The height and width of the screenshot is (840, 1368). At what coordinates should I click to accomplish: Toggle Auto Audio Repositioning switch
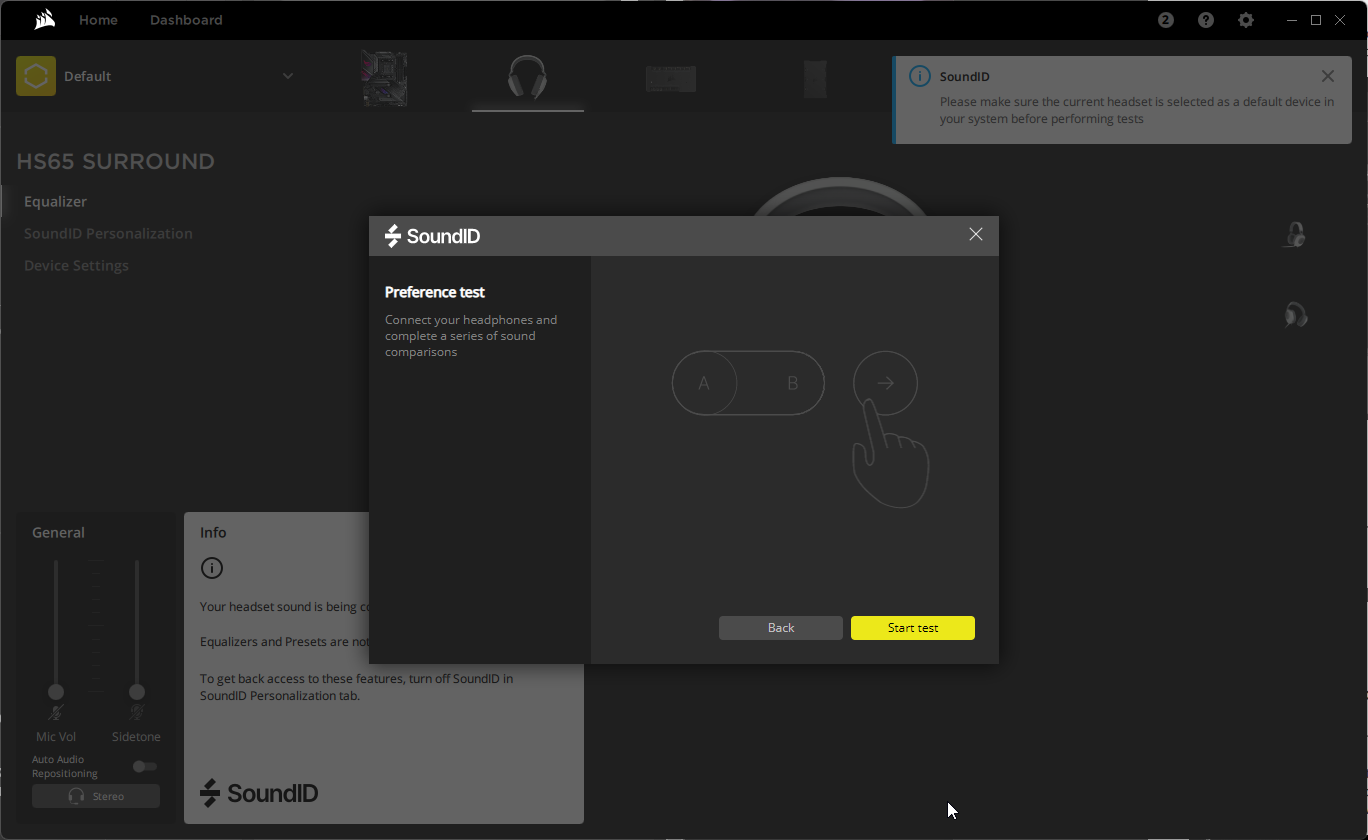tap(145, 766)
